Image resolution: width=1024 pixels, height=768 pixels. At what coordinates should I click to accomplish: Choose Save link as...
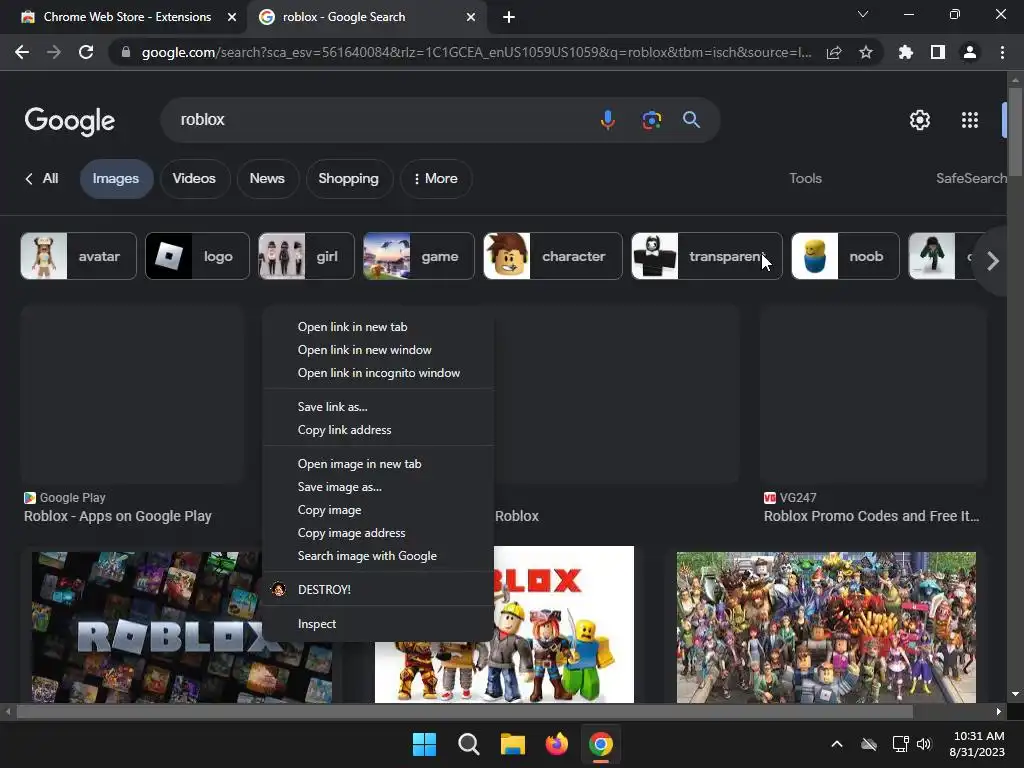(x=377, y=407)
